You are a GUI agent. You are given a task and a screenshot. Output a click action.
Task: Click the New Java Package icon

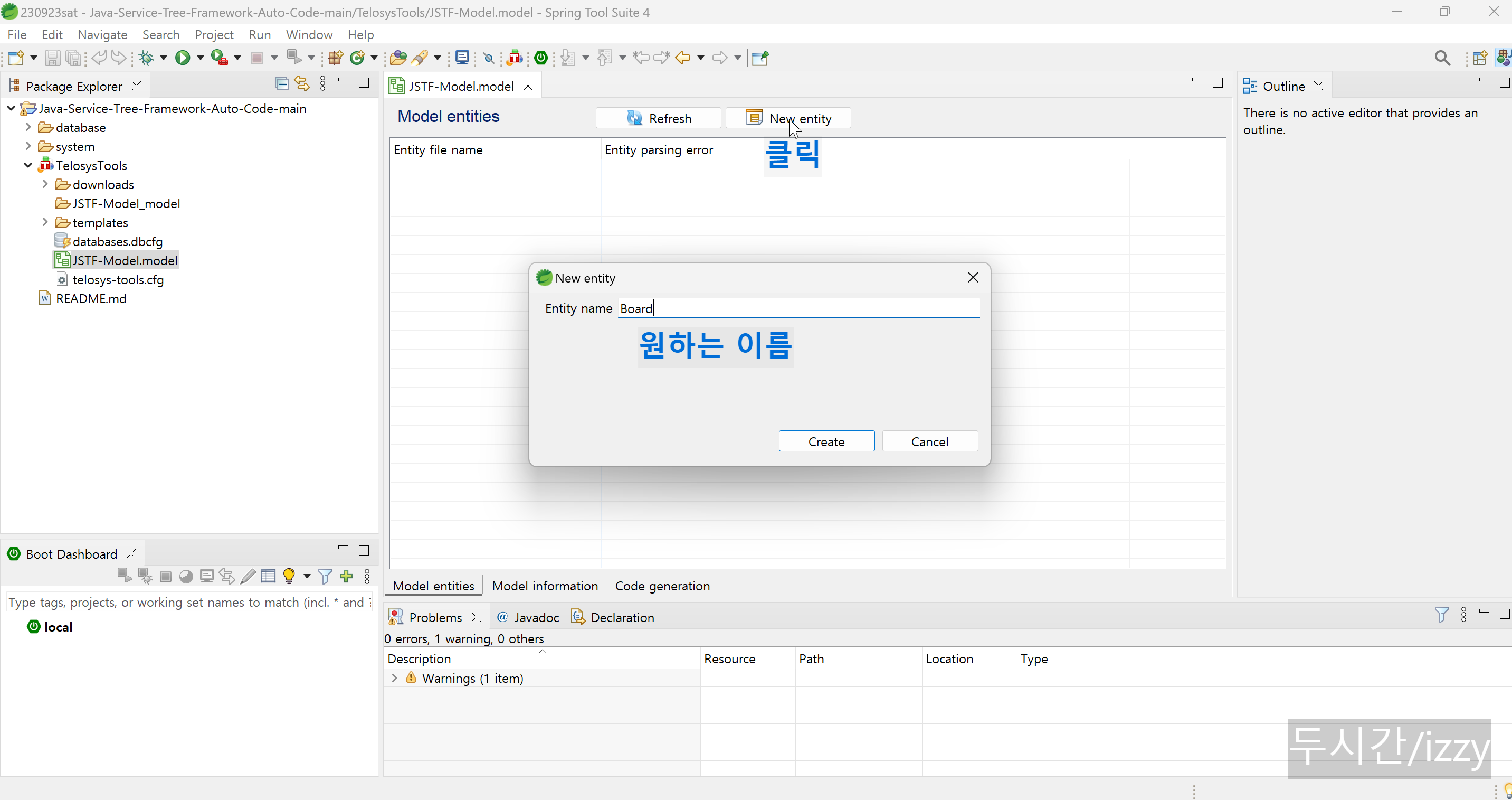click(x=335, y=58)
